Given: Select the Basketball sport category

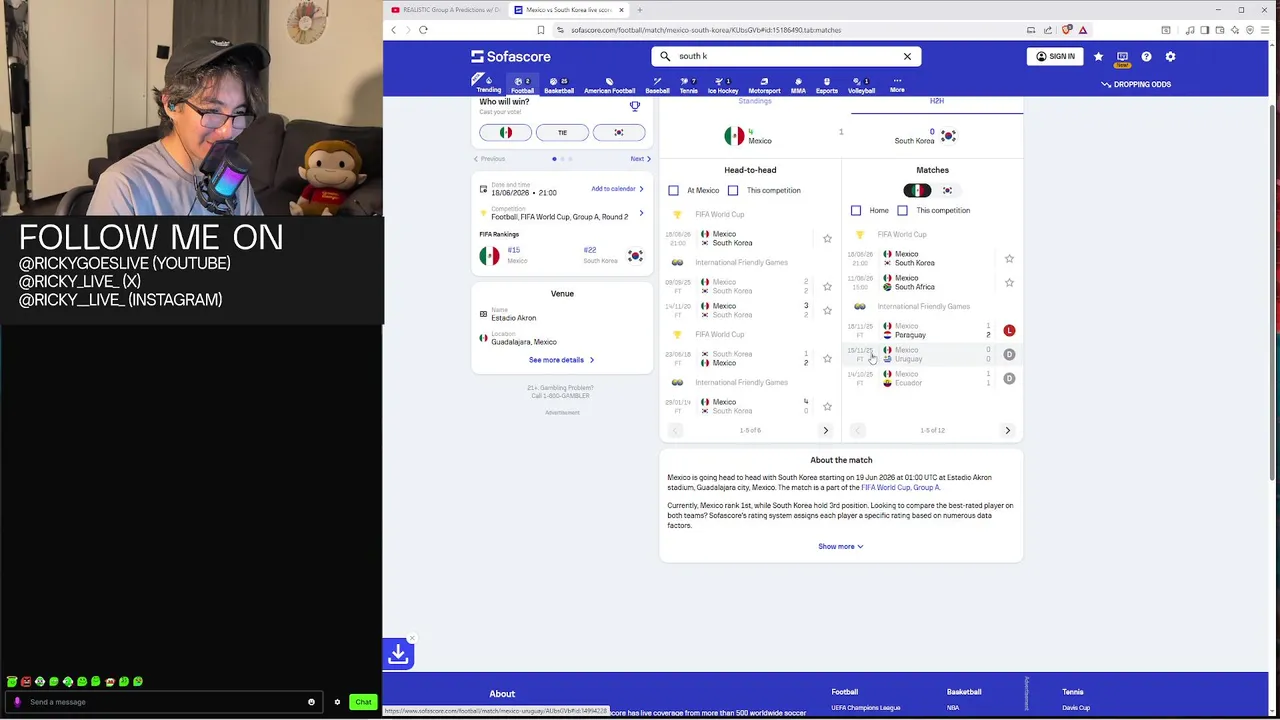Looking at the screenshot, I should point(559,85).
